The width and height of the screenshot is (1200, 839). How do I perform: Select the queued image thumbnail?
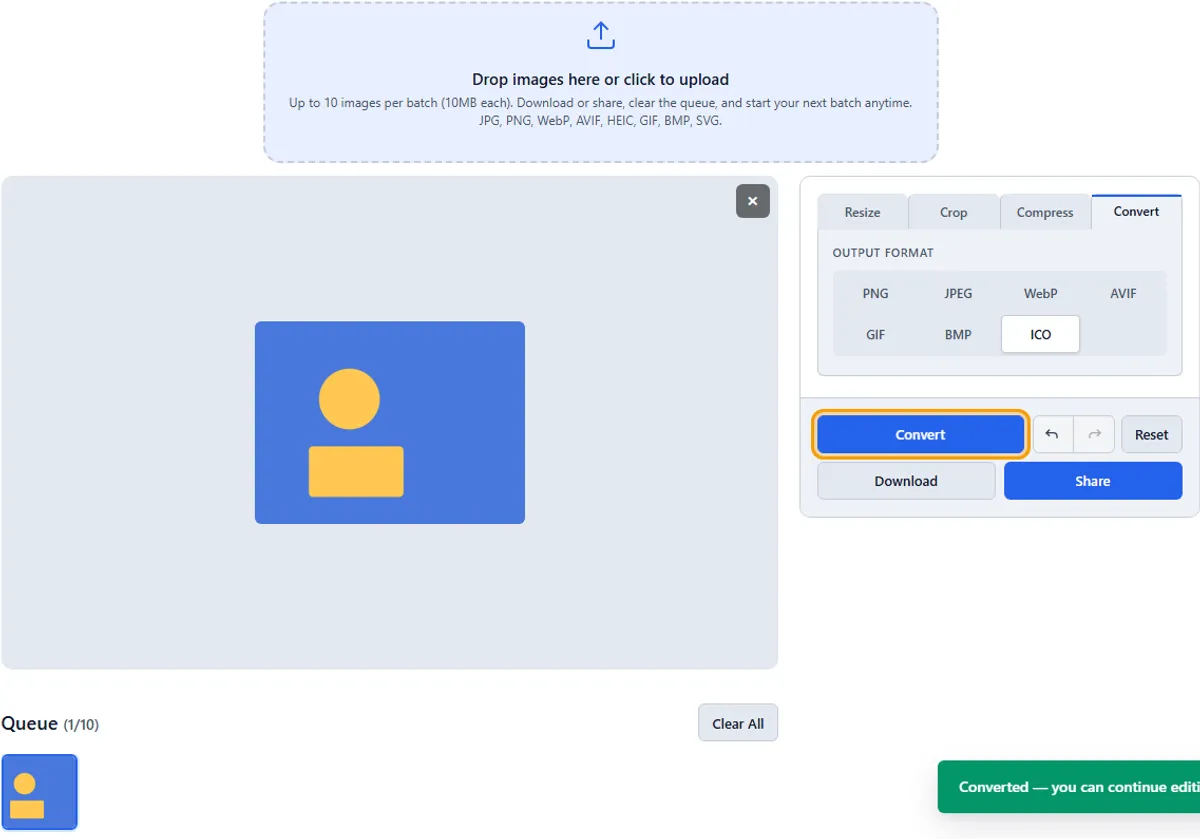coord(39,792)
